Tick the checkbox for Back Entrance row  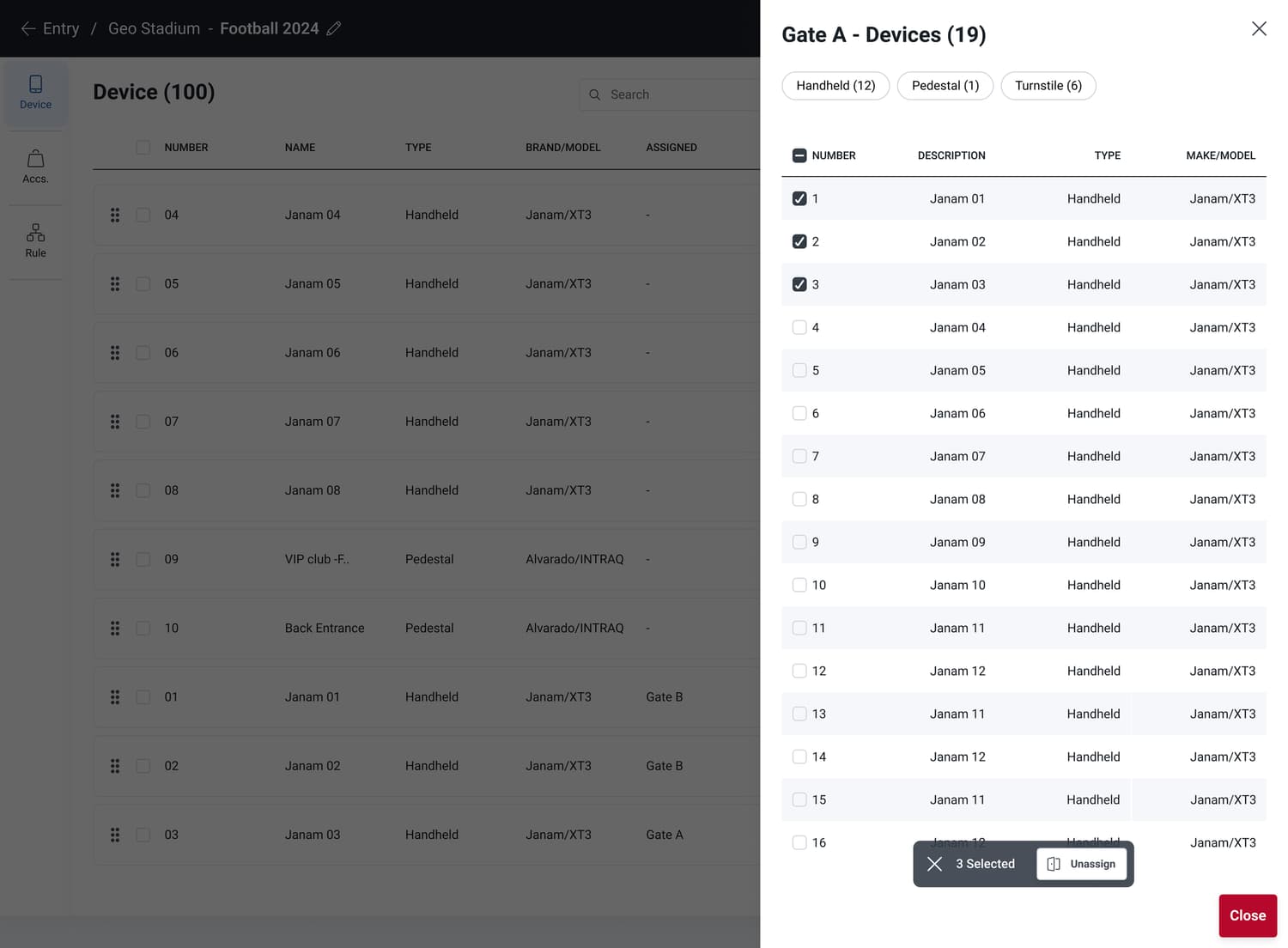(143, 629)
